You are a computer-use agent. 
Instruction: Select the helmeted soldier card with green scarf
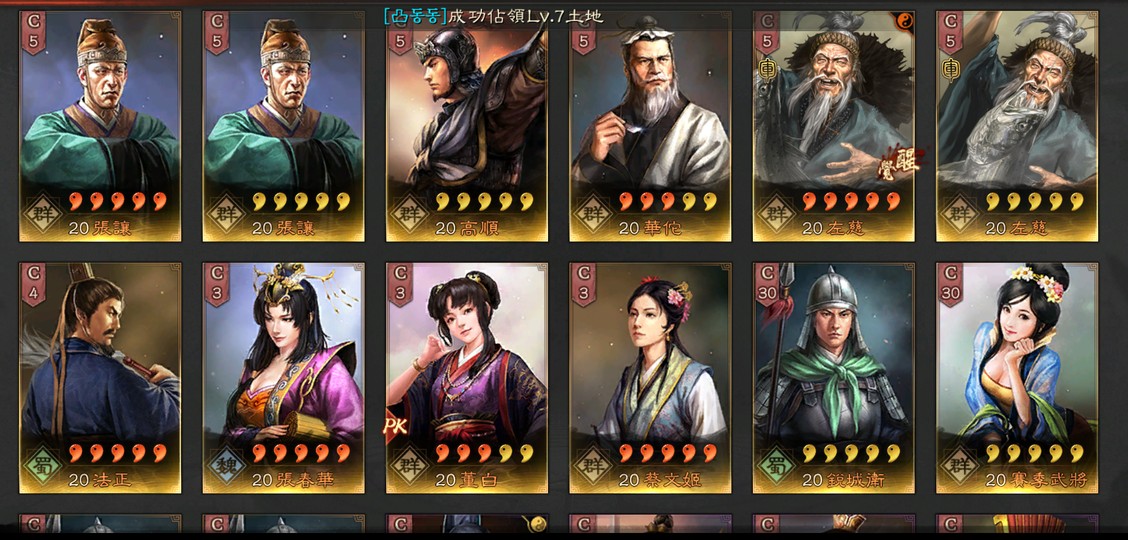[x=833, y=377]
